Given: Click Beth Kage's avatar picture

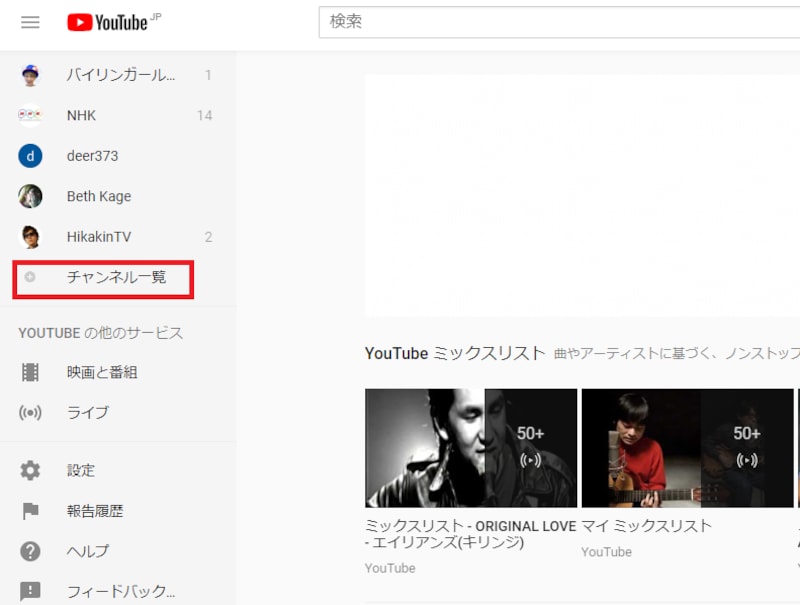Looking at the screenshot, I should click(x=30, y=196).
